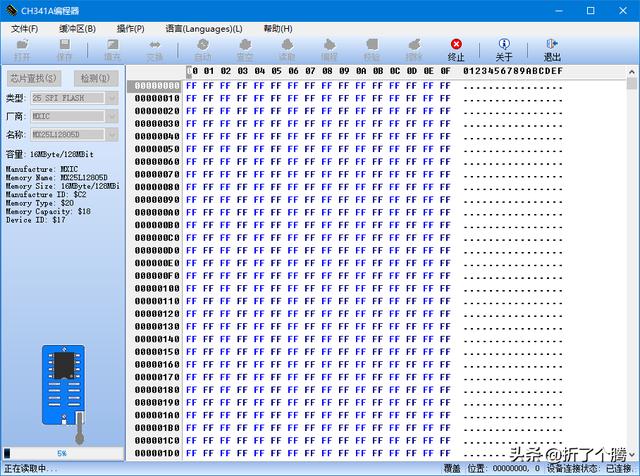This screenshot has height=476, width=640.
Task: Click the 编程 (Program) toolbar icon
Action: 329,49
